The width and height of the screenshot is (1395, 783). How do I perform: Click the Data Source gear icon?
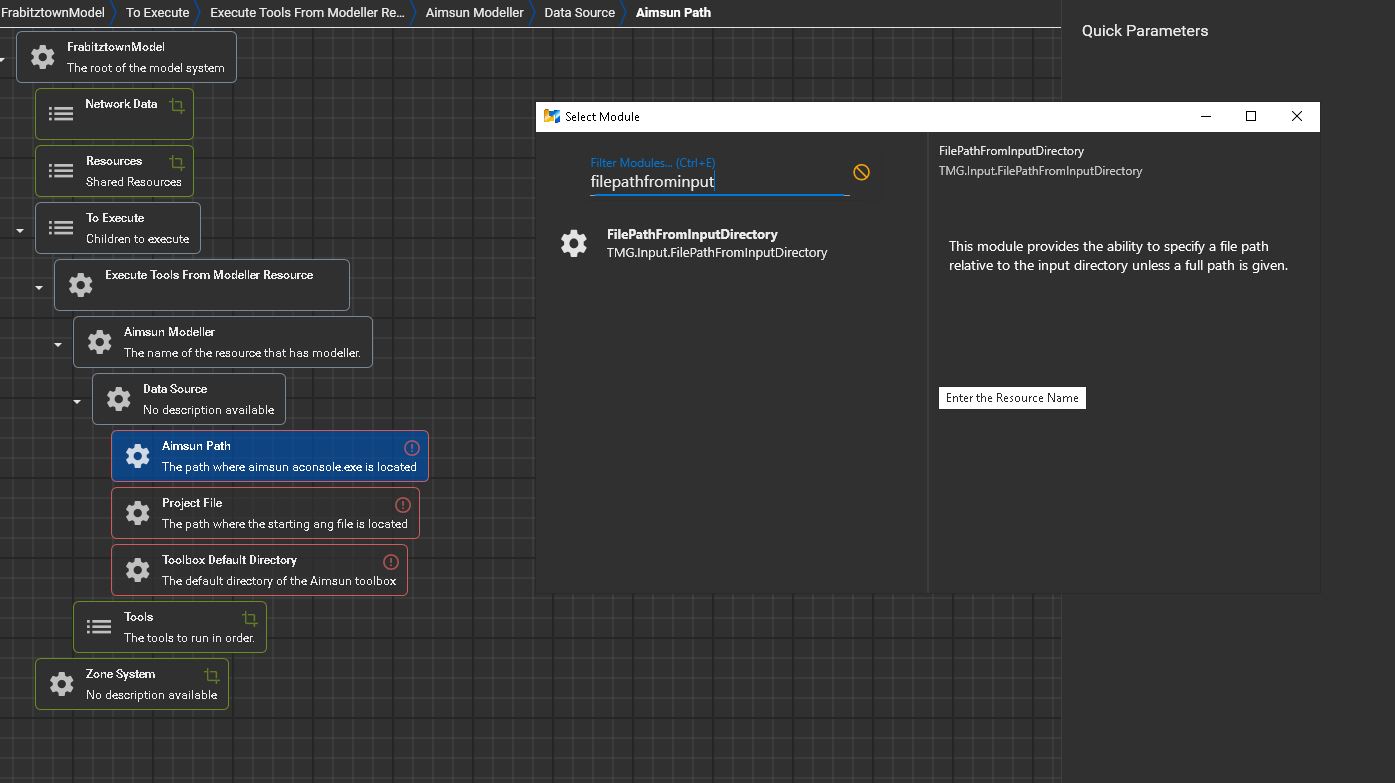(x=119, y=399)
